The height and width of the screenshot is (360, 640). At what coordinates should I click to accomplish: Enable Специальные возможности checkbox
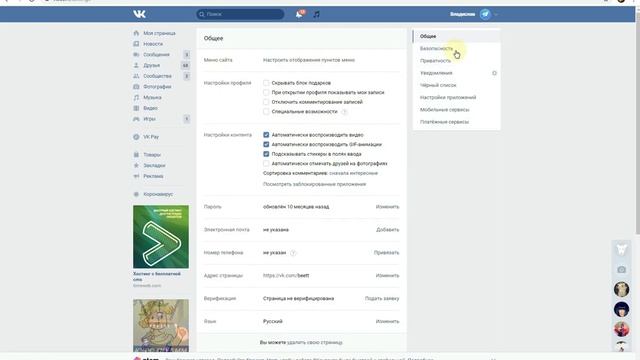(266, 111)
